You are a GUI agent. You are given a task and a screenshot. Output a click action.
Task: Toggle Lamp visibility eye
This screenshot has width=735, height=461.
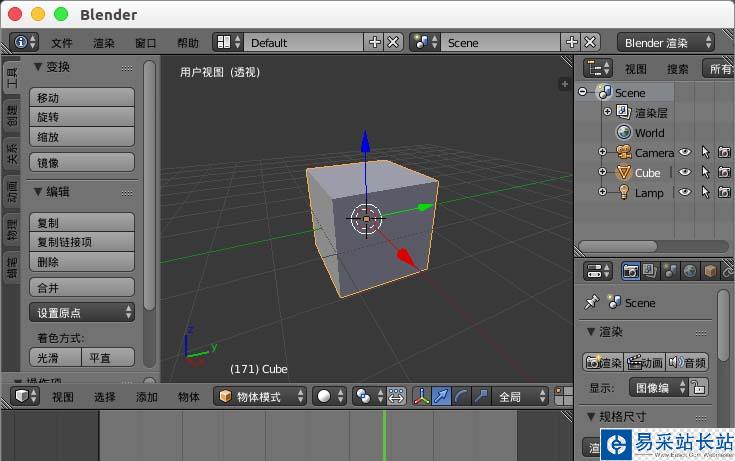click(685, 192)
